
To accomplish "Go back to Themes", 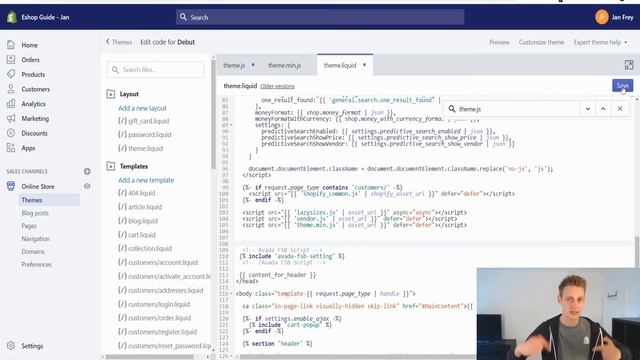I will click(119, 42).
